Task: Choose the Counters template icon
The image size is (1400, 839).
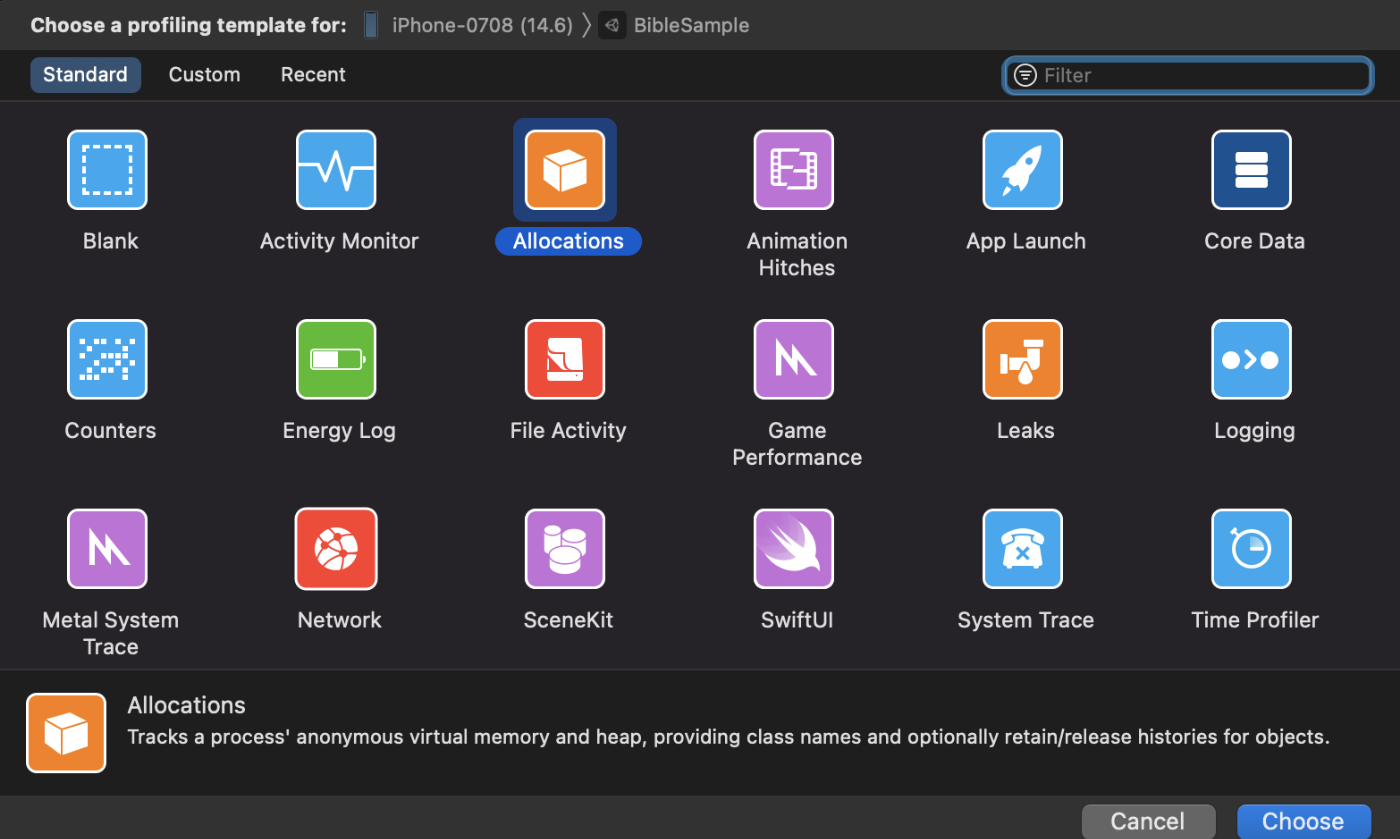Action: (x=107, y=359)
